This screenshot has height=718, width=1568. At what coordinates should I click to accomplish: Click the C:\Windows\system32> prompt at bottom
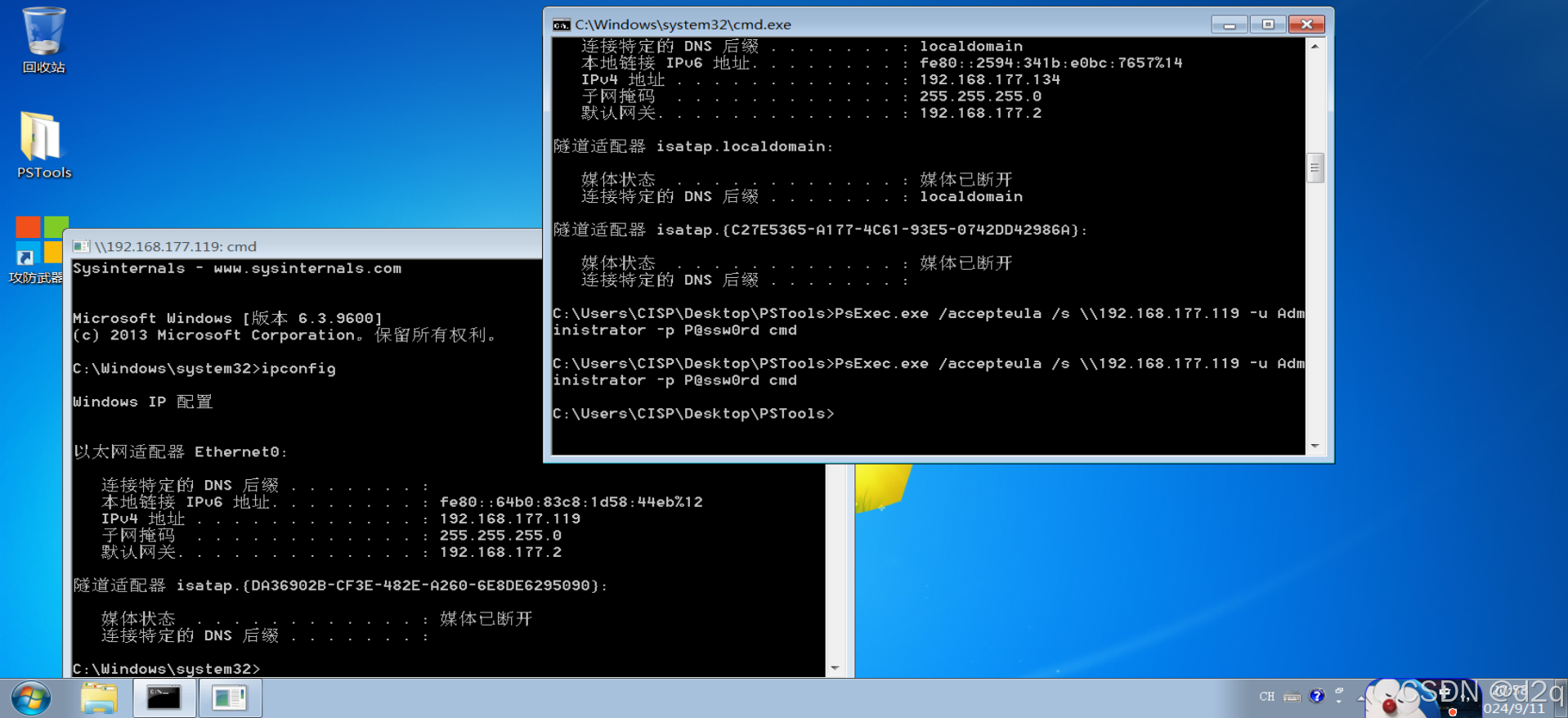click(x=166, y=669)
